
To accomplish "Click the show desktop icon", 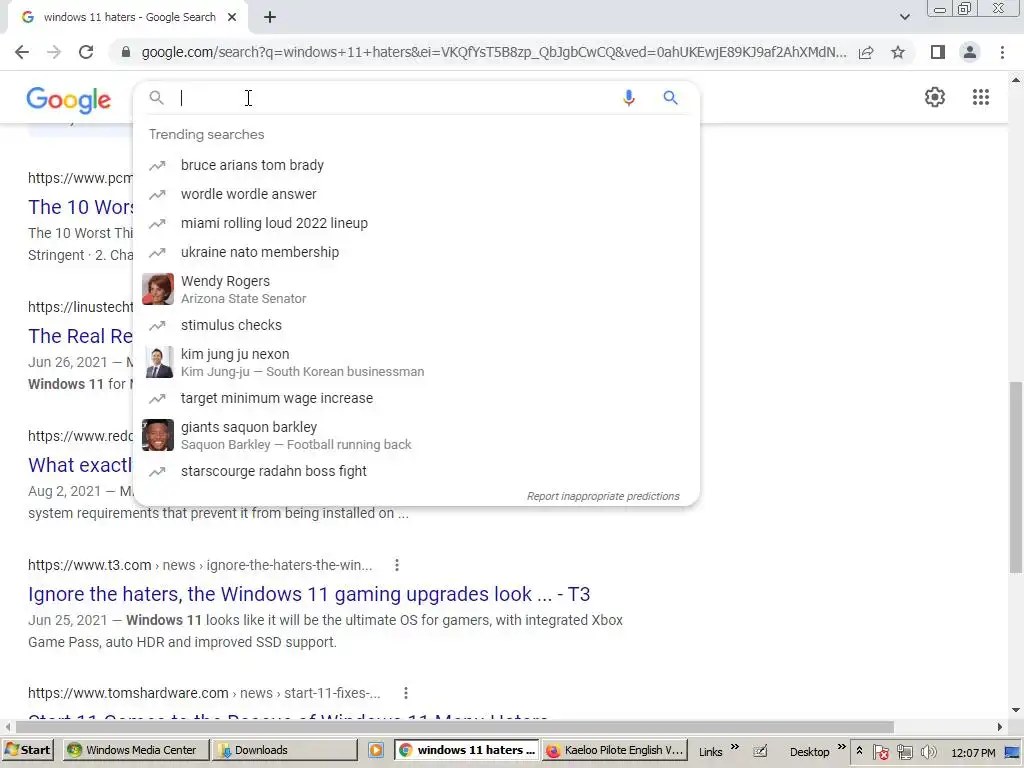I will pos(1013,752).
